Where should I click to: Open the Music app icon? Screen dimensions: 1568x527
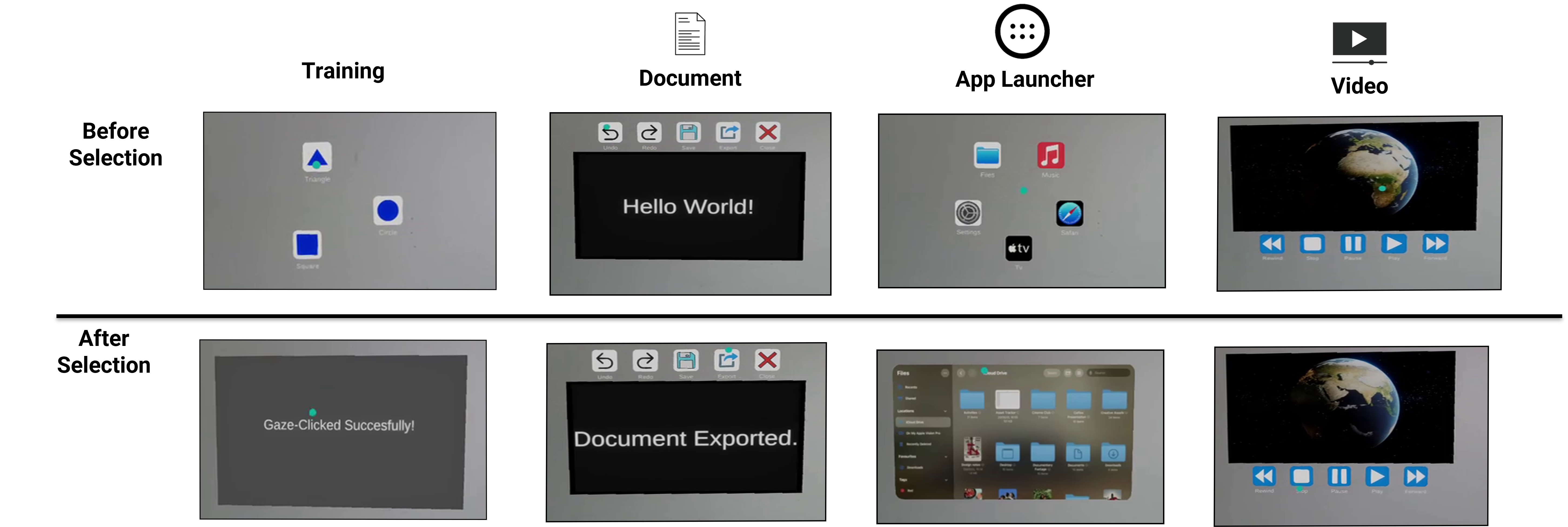pos(1051,155)
